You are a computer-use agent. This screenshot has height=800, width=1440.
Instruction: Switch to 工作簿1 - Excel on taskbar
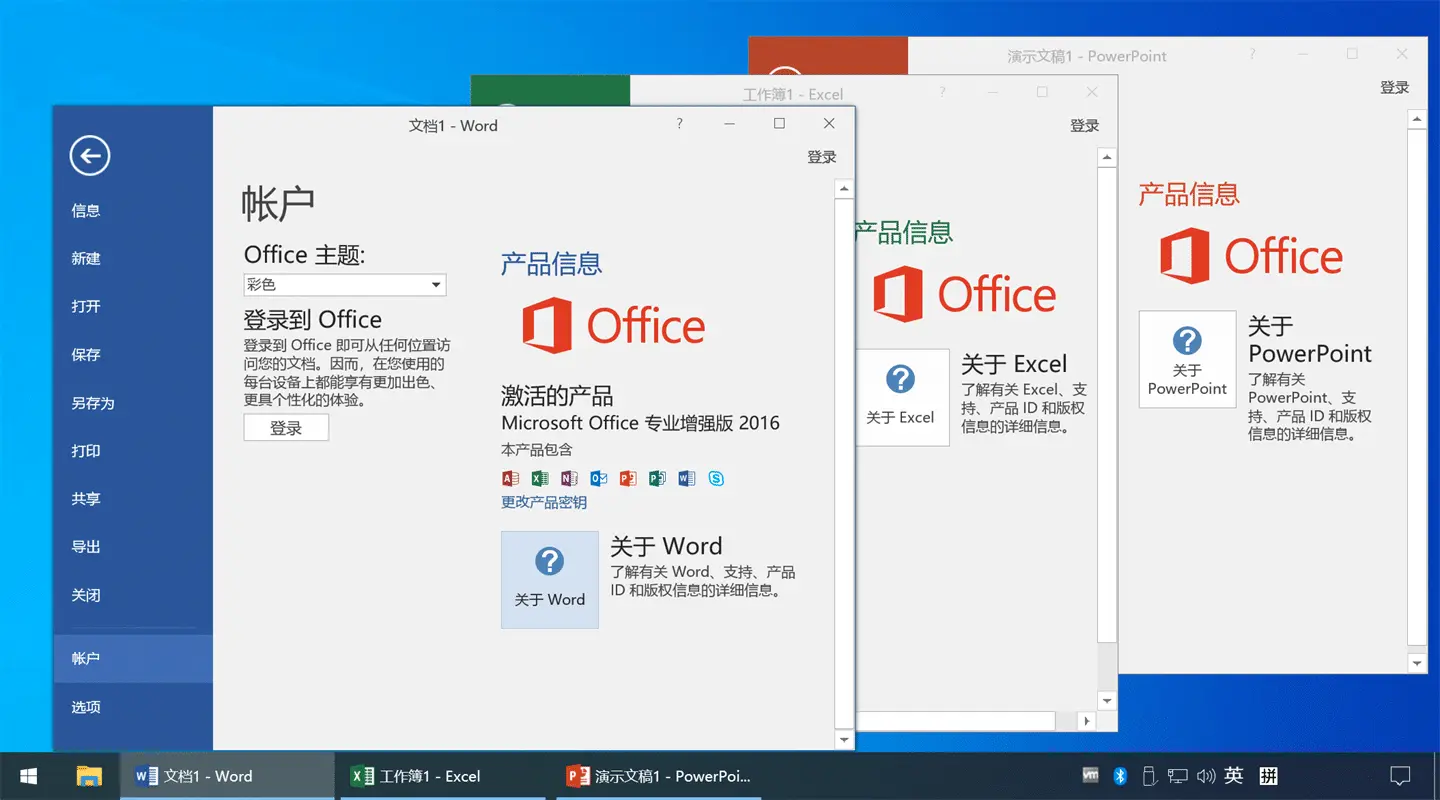pos(430,776)
